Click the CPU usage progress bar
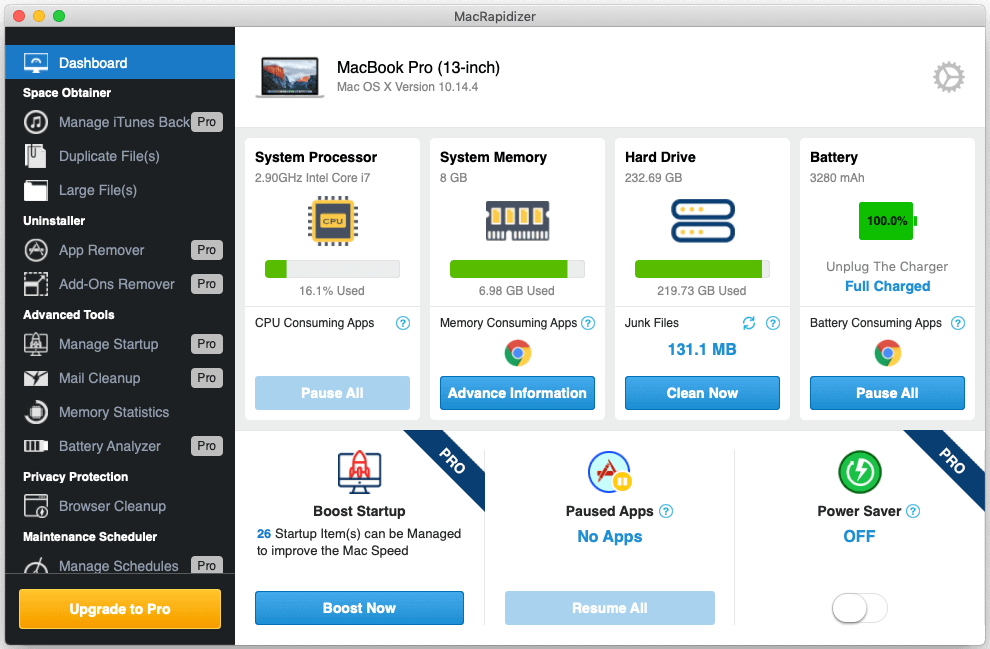The width and height of the screenshot is (990, 649). pyautogui.click(x=332, y=269)
